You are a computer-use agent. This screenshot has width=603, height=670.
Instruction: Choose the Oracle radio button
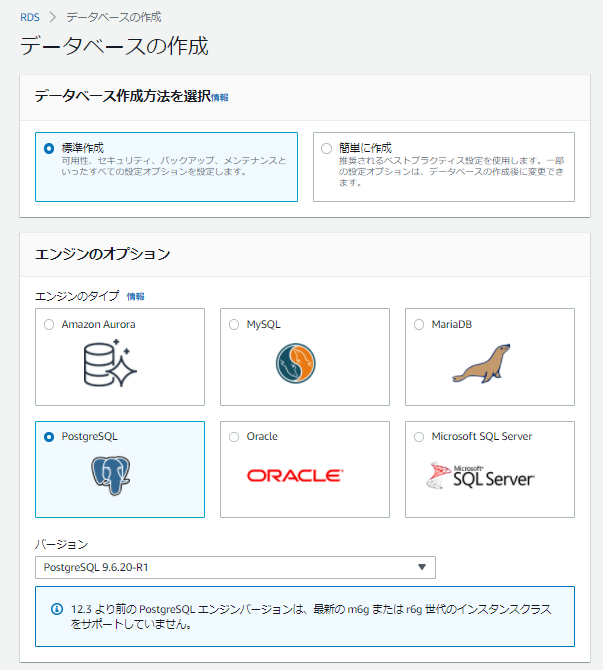point(234,437)
